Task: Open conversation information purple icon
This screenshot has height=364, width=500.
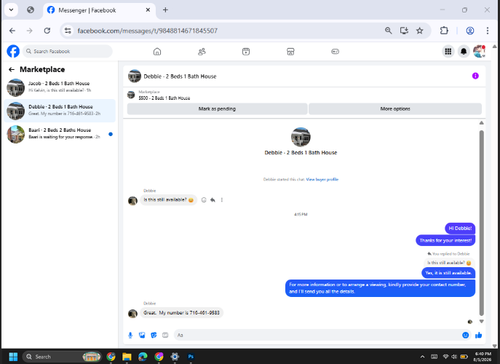Action: pyautogui.click(x=475, y=76)
